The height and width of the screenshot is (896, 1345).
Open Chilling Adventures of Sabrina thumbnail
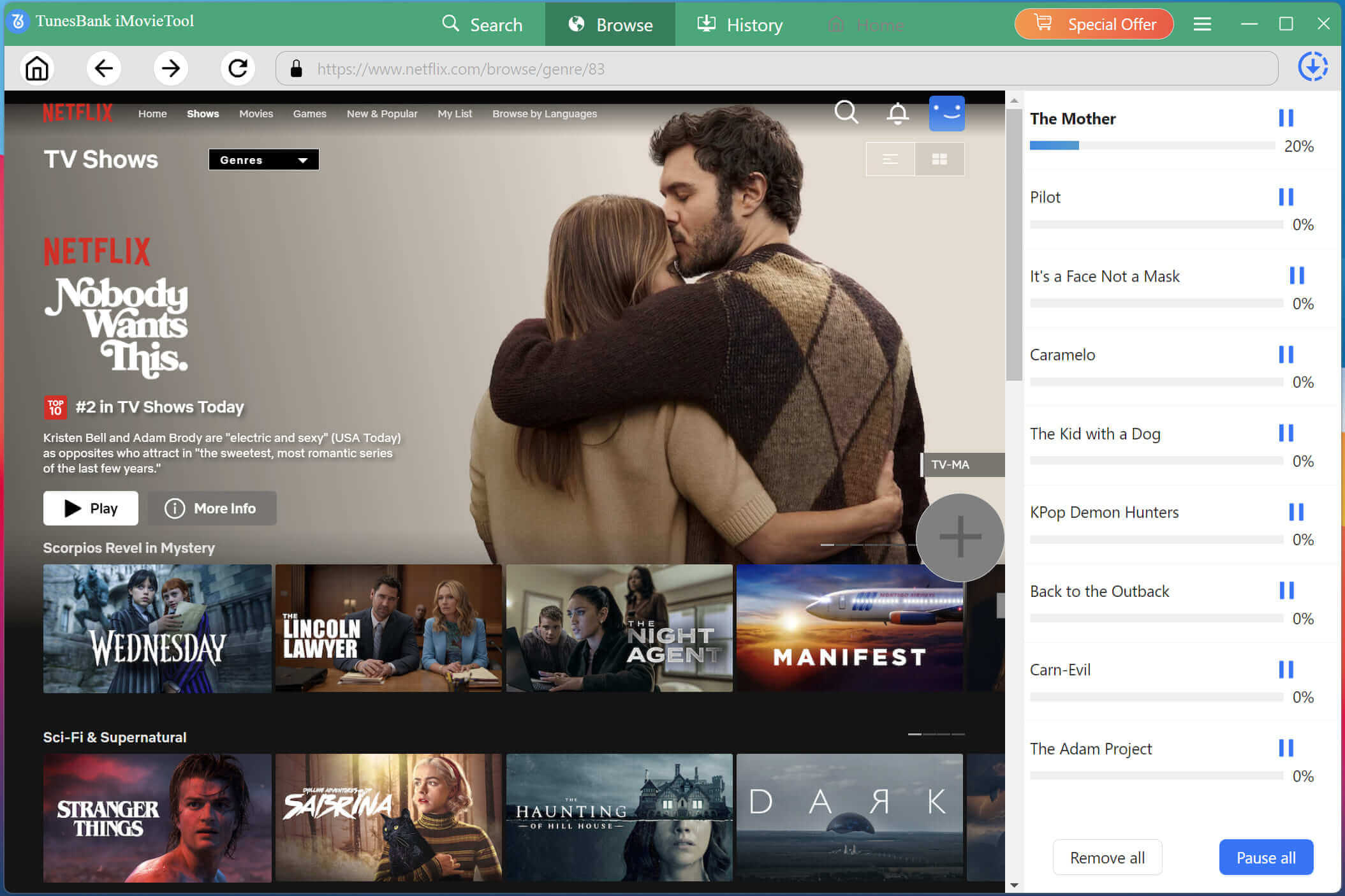coord(388,818)
